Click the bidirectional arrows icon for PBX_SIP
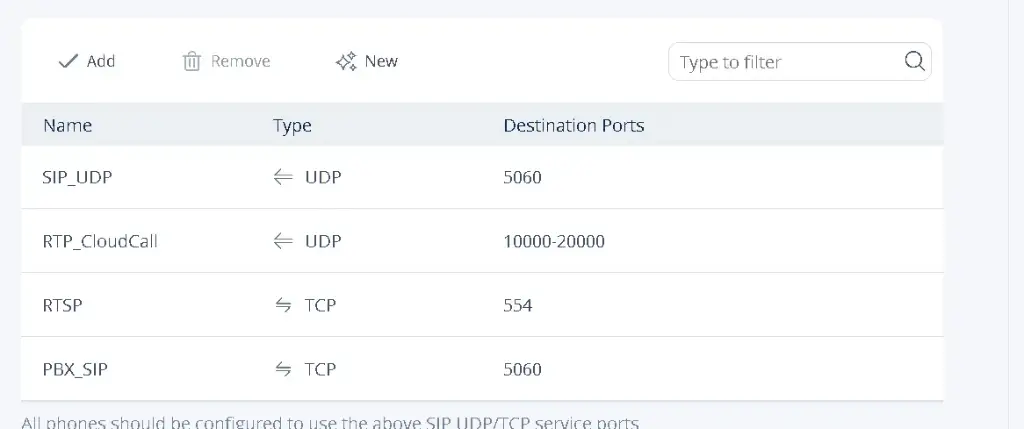The height and width of the screenshot is (429, 1024). (283, 369)
